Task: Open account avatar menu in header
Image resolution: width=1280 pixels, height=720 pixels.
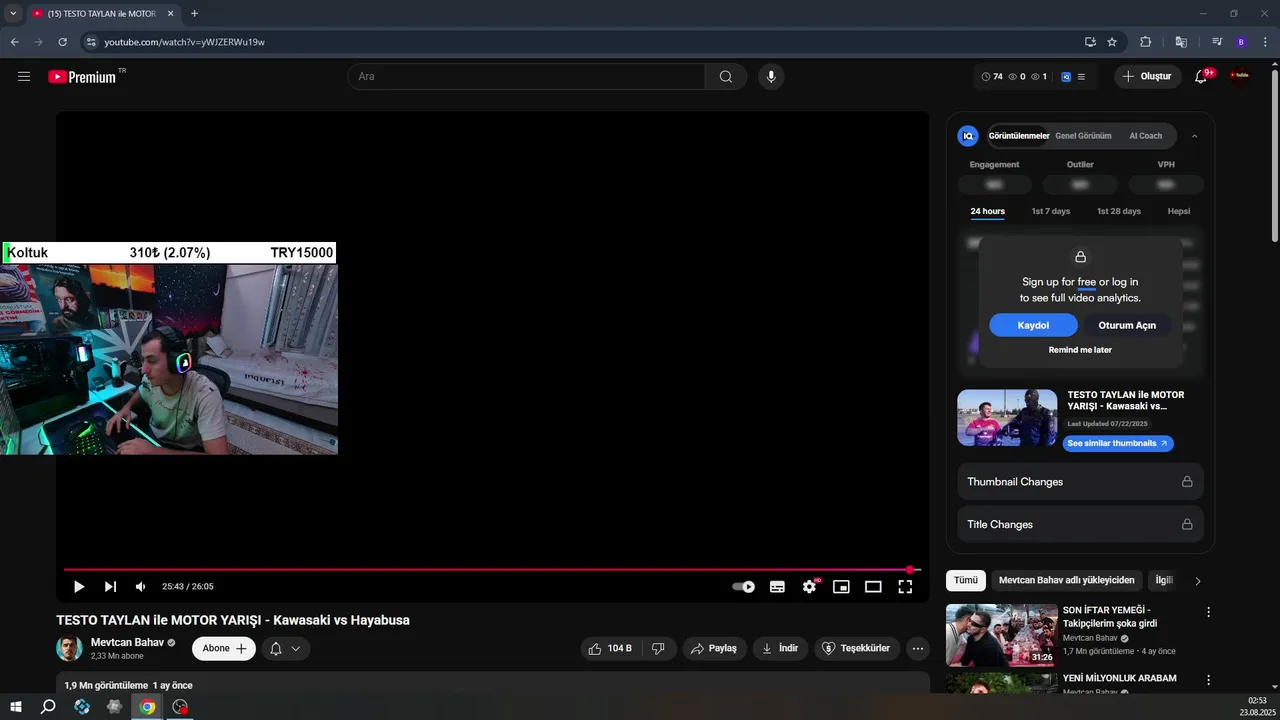Action: [x=1240, y=76]
